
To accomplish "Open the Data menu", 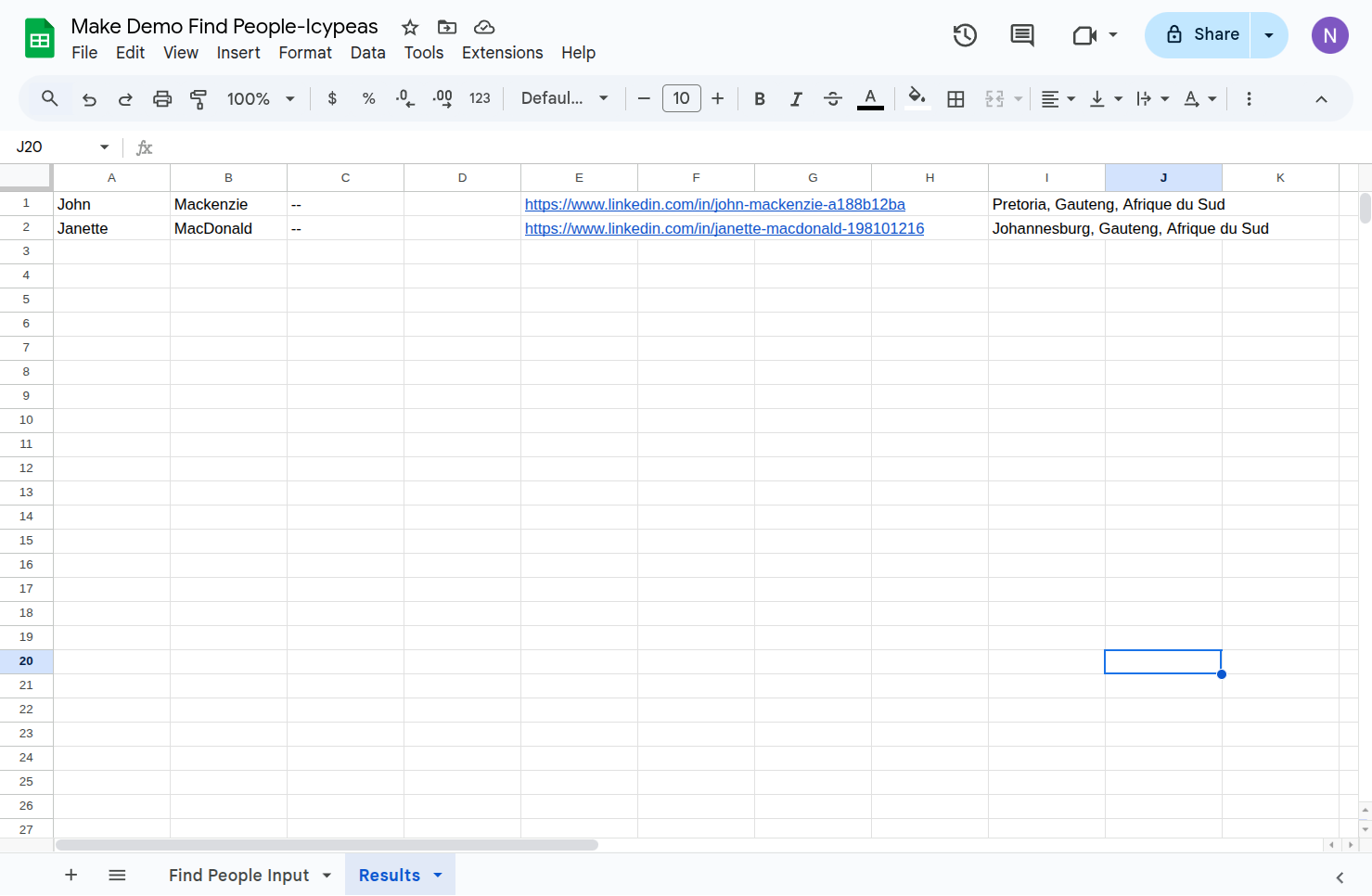I will tap(367, 53).
